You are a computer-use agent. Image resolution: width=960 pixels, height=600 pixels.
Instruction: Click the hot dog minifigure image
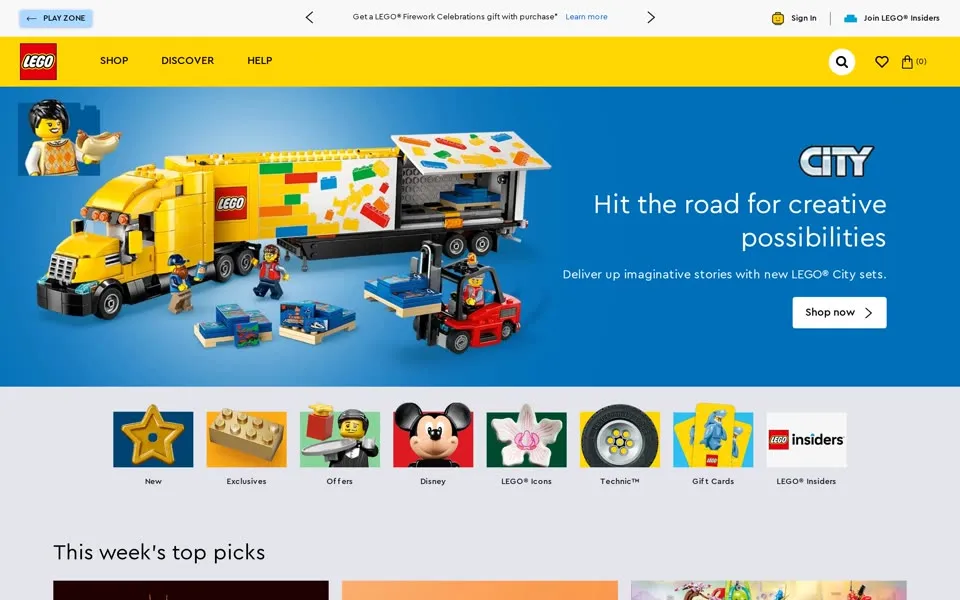[x=69, y=138]
